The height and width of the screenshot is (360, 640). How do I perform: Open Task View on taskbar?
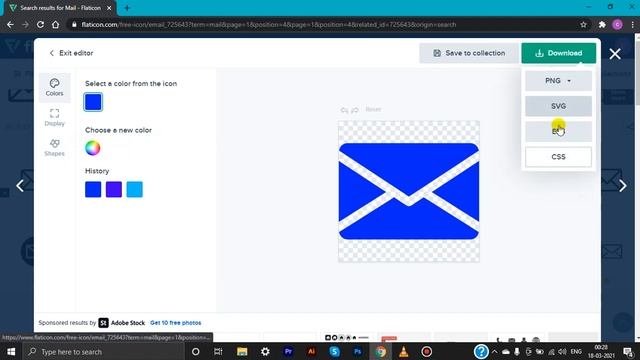(218, 351)
